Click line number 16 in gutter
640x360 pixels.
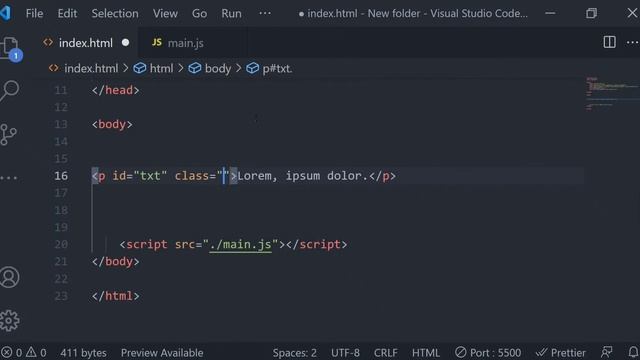pos(61,176)
